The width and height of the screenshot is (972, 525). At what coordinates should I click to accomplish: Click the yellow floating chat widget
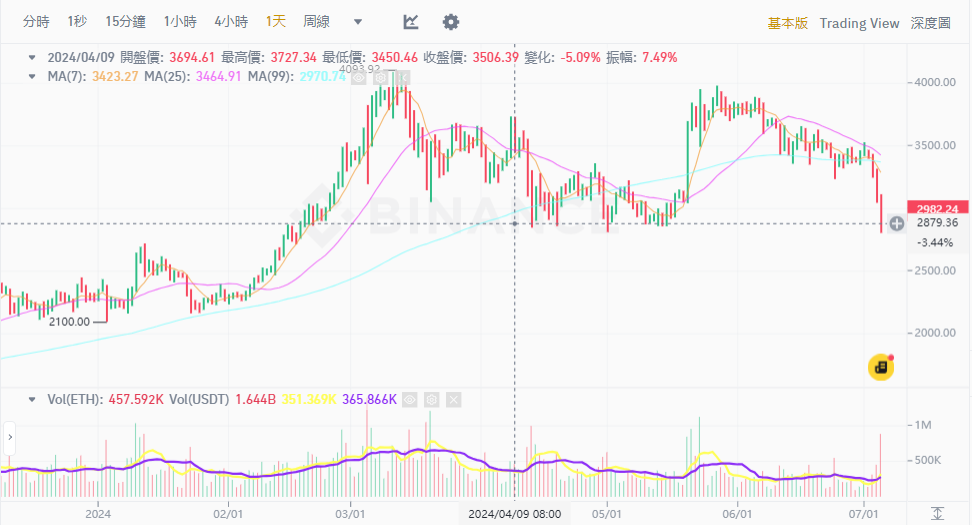tap(880, 367)
